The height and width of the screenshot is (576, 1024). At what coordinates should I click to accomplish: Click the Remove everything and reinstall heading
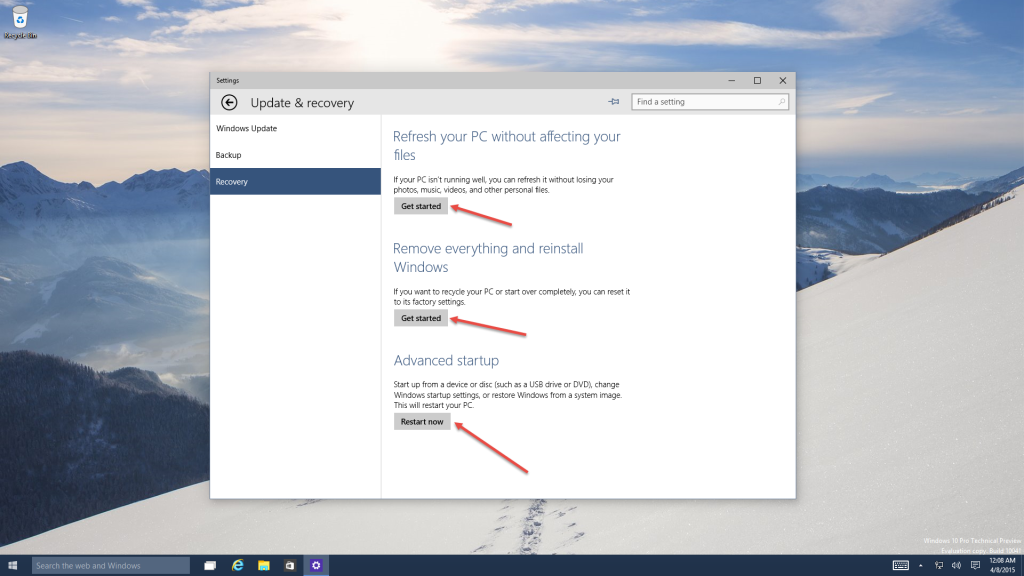(x=488, y=257)
